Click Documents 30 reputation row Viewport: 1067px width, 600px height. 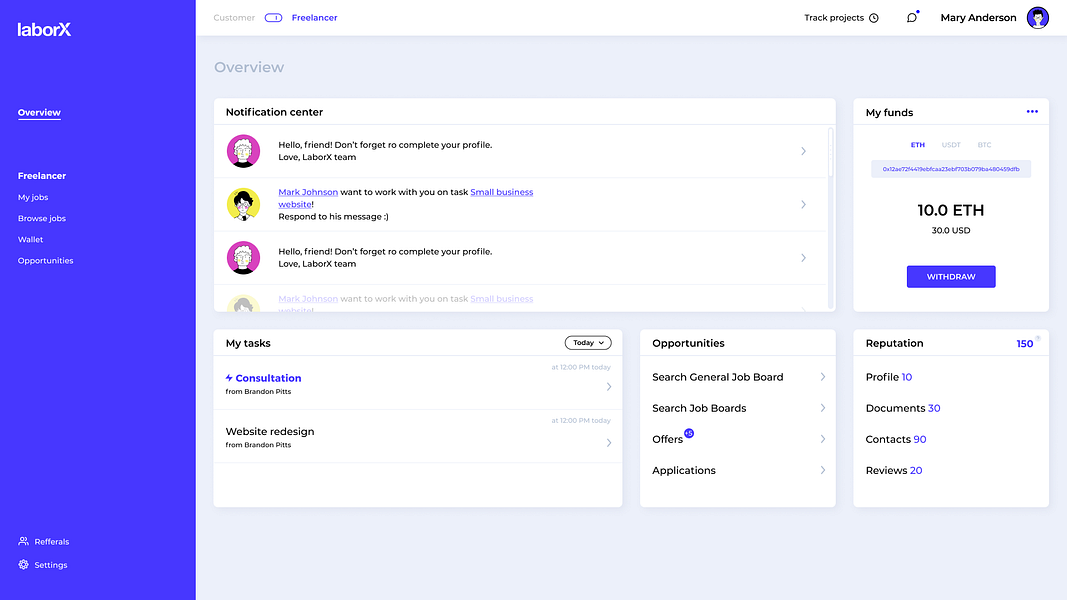tap(903, 408)
